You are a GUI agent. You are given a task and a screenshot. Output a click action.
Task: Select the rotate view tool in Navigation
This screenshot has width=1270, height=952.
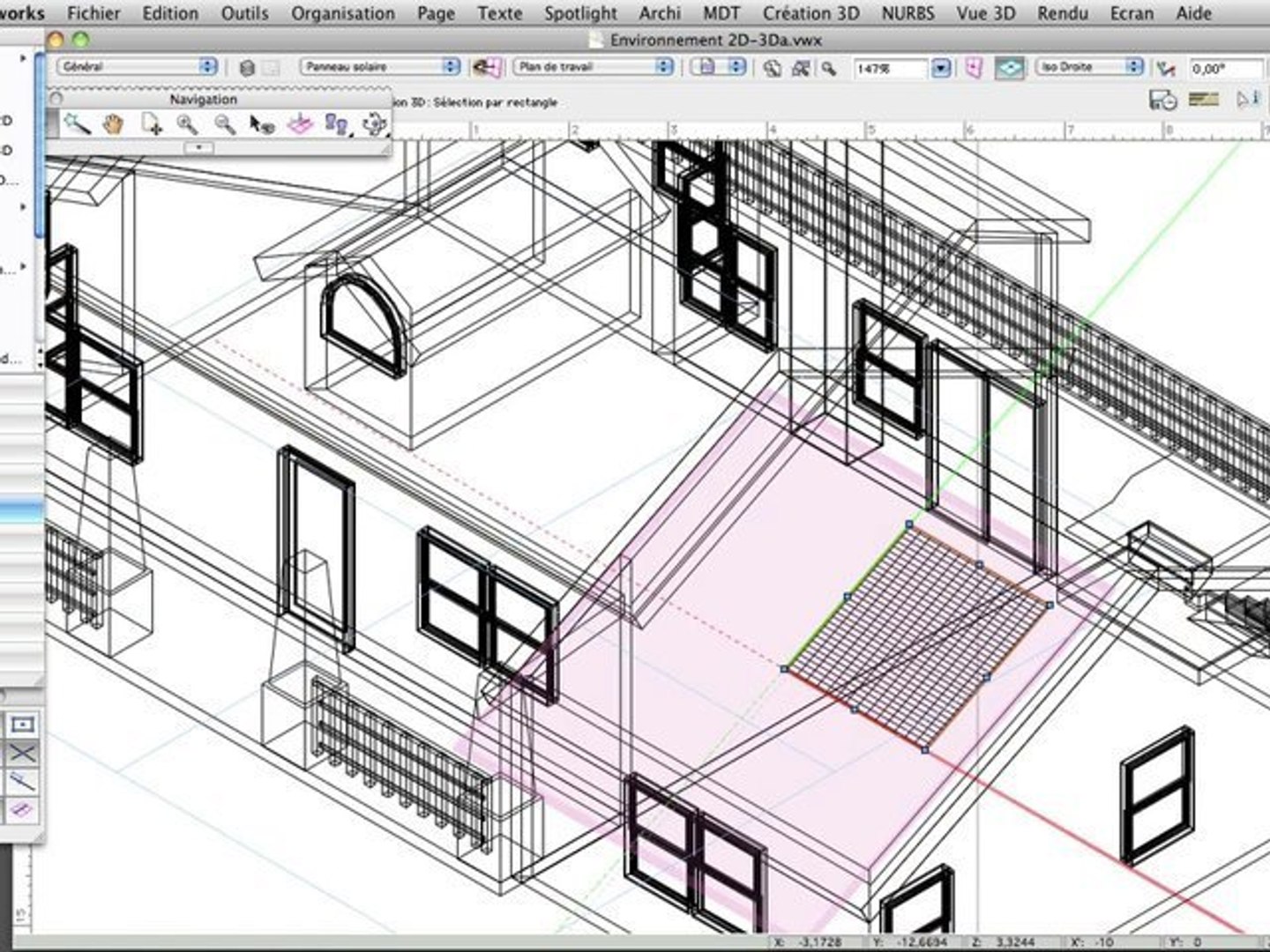374,125
